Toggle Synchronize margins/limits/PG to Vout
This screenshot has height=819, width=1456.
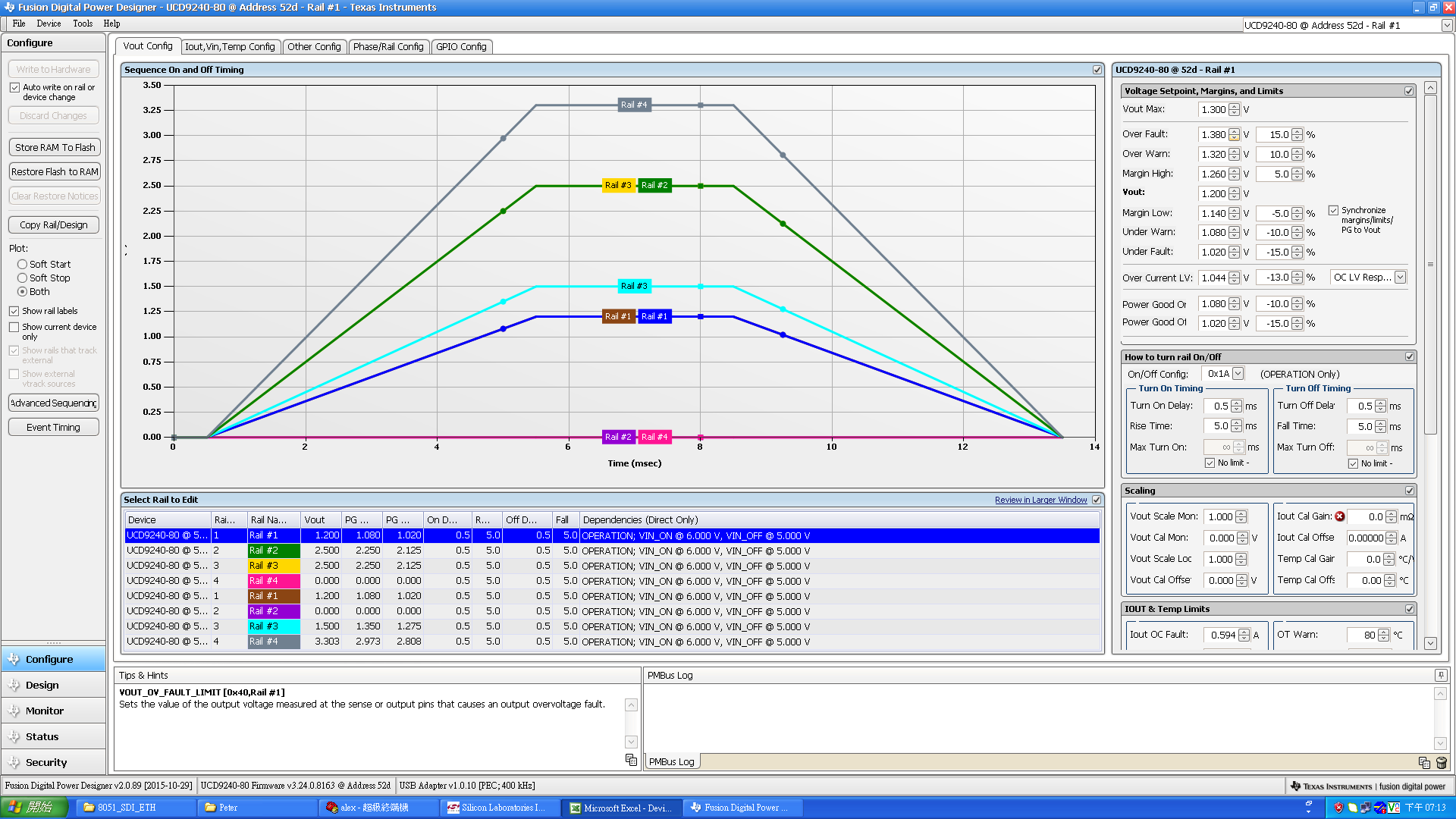(1333, 210)
